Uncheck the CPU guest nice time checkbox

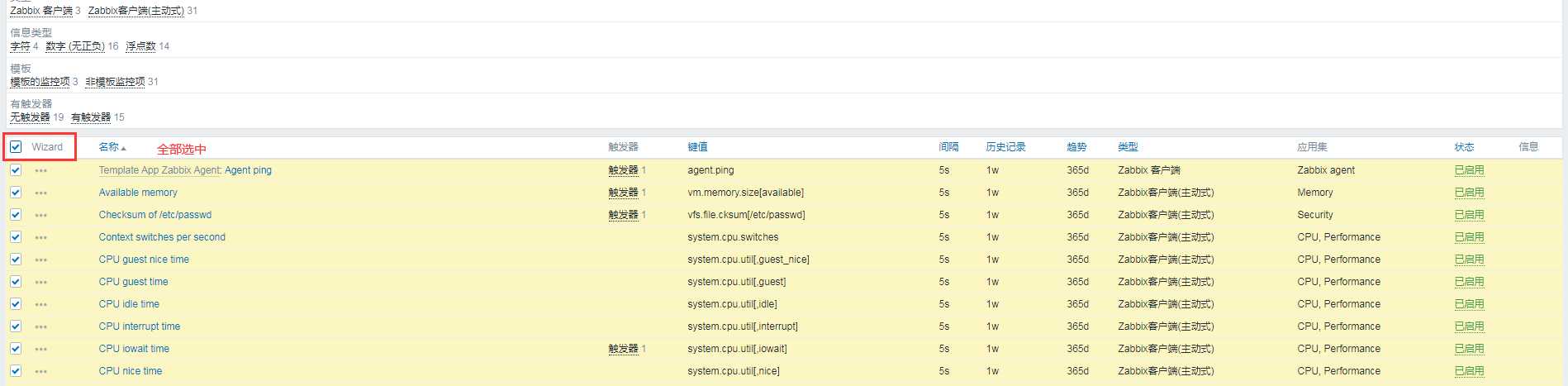pos(16,260)
